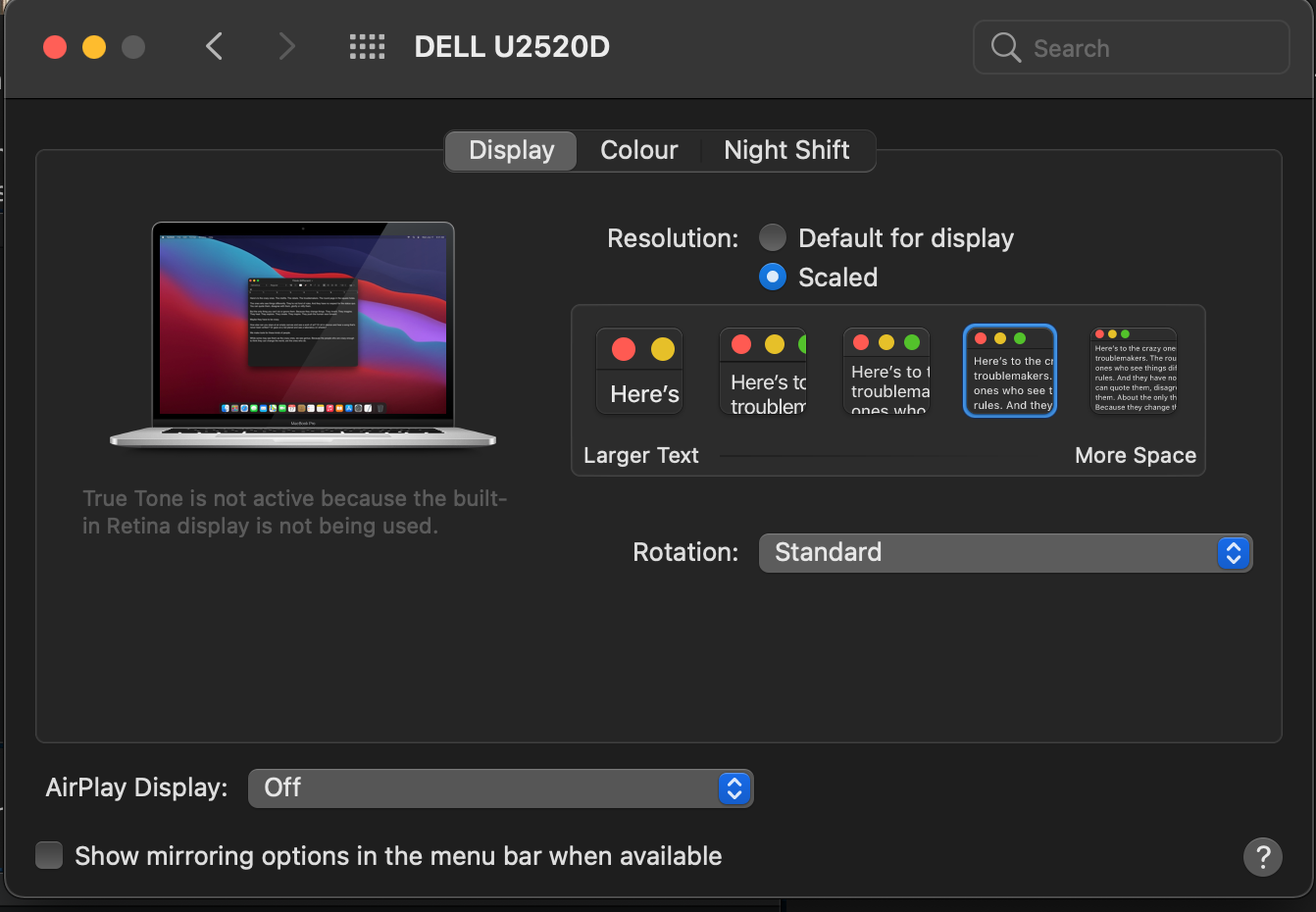Switch to the Colour tab
The height and width of the screenshot is (912, 1316).
point(639,150)
